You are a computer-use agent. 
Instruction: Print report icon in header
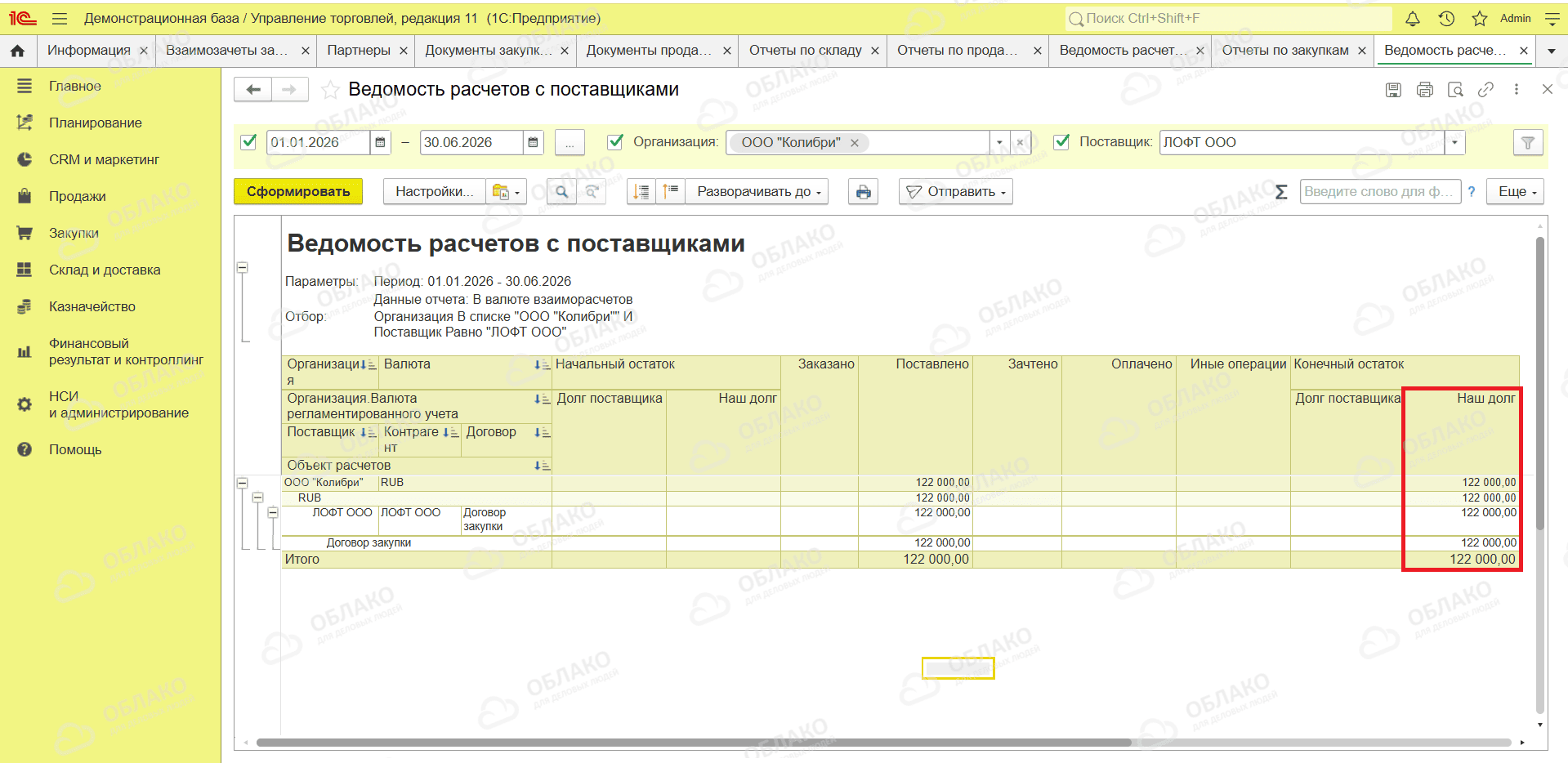click(1425, 90)
